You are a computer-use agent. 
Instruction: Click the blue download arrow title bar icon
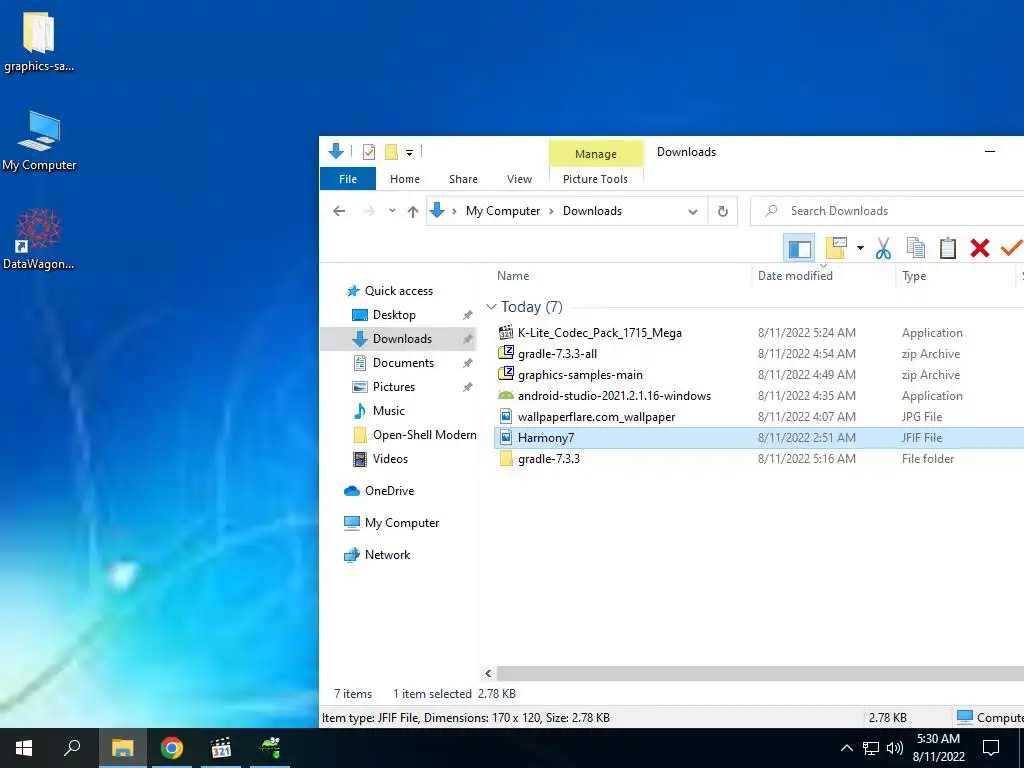coord(336,152)
